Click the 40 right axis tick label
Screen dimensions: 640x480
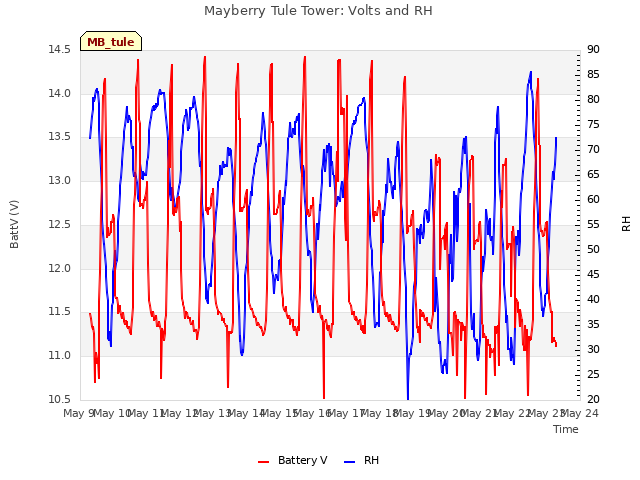593,299
